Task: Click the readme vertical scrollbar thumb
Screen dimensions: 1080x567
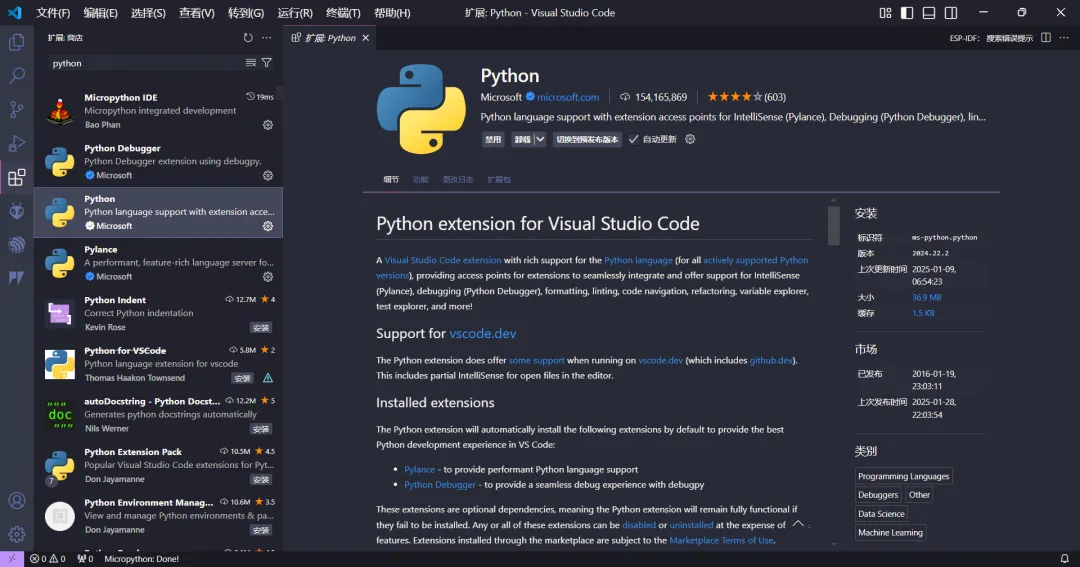Action: (x=833, y=225)
